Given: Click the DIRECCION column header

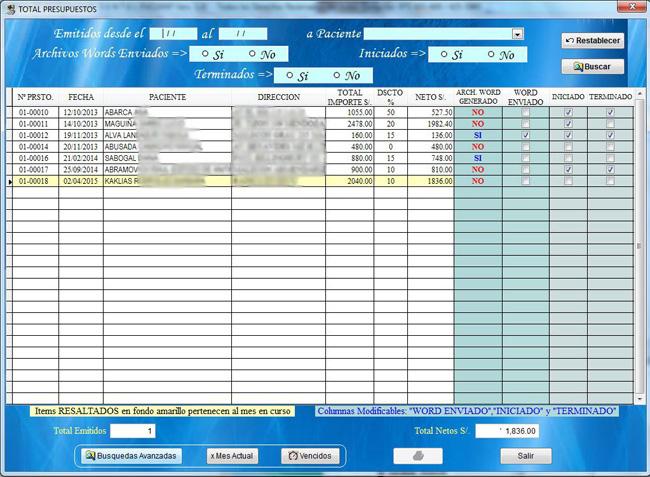Looking at the screenshot, I should (279, 97).
